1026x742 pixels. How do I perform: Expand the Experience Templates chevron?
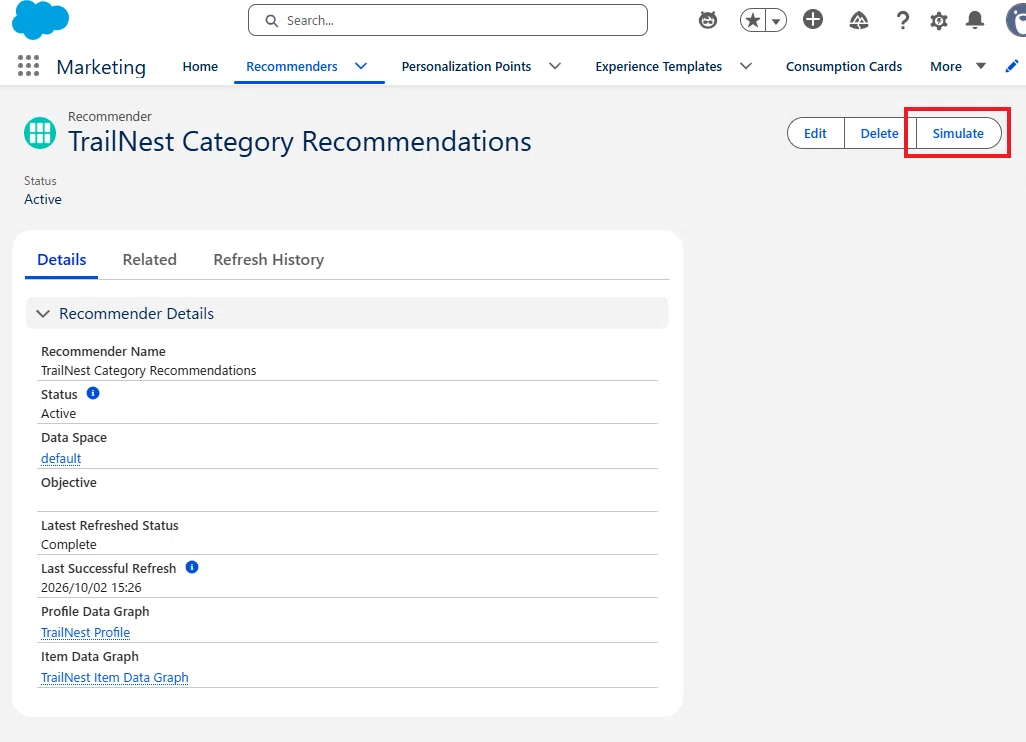click(746, 66)
